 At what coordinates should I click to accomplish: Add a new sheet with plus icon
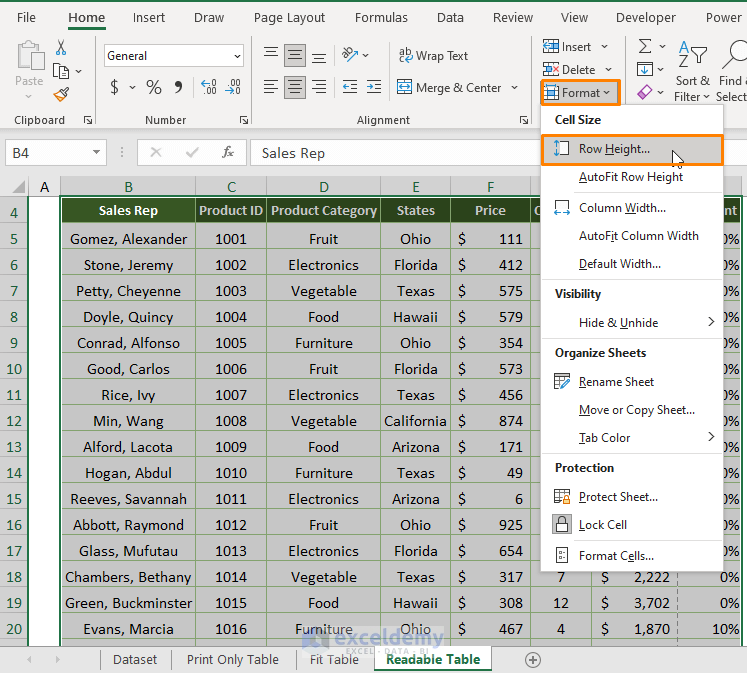[533, 659]
